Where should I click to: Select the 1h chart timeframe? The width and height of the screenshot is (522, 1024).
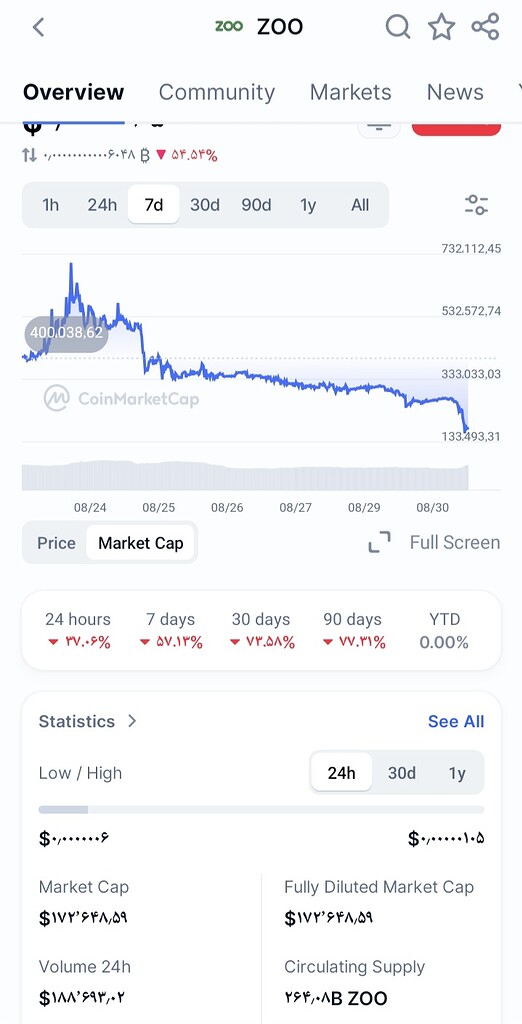click(x=50, y=205)
